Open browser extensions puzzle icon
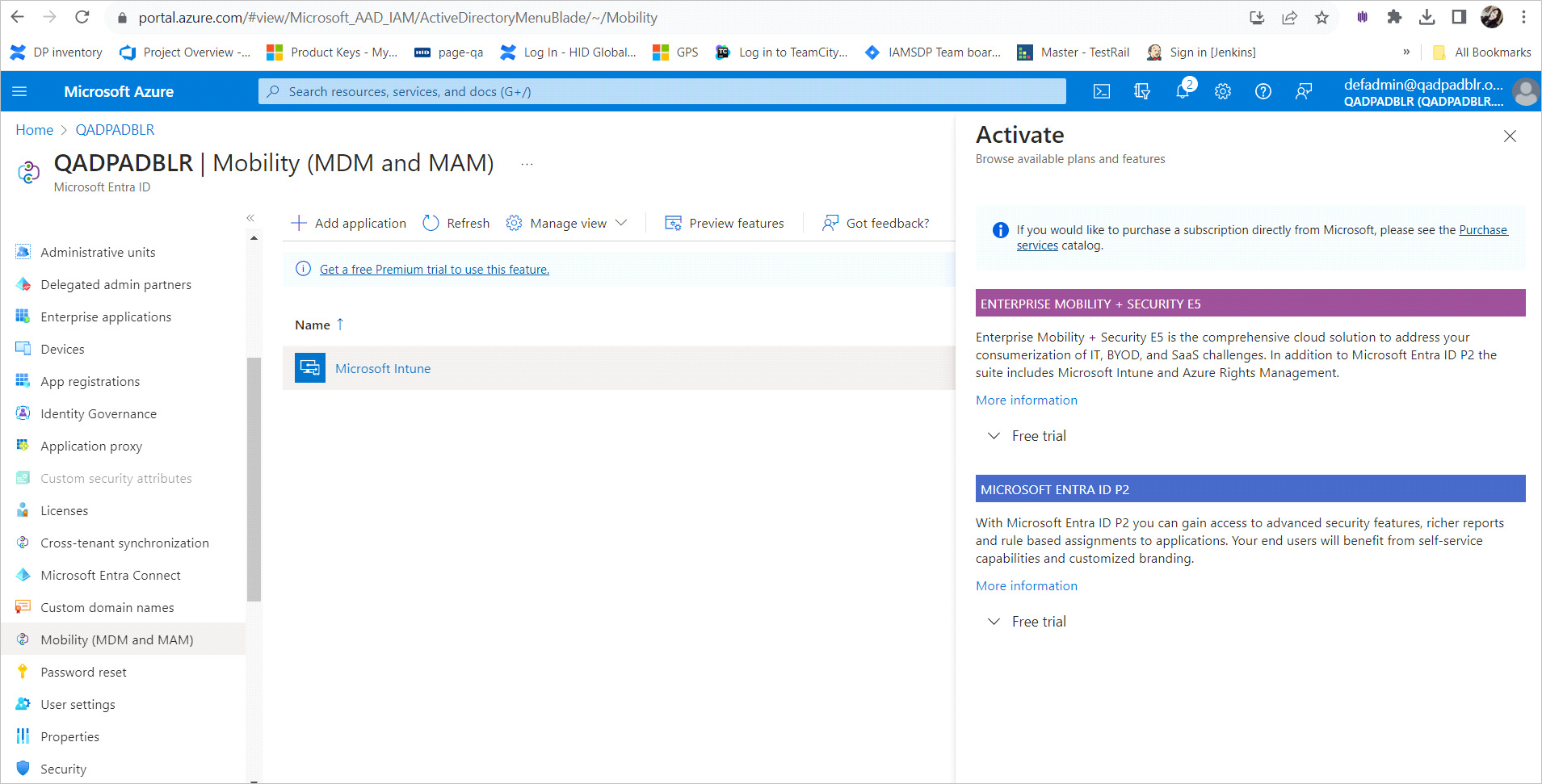Viewport: 1542px width, 784px height. pos(1394,17)
